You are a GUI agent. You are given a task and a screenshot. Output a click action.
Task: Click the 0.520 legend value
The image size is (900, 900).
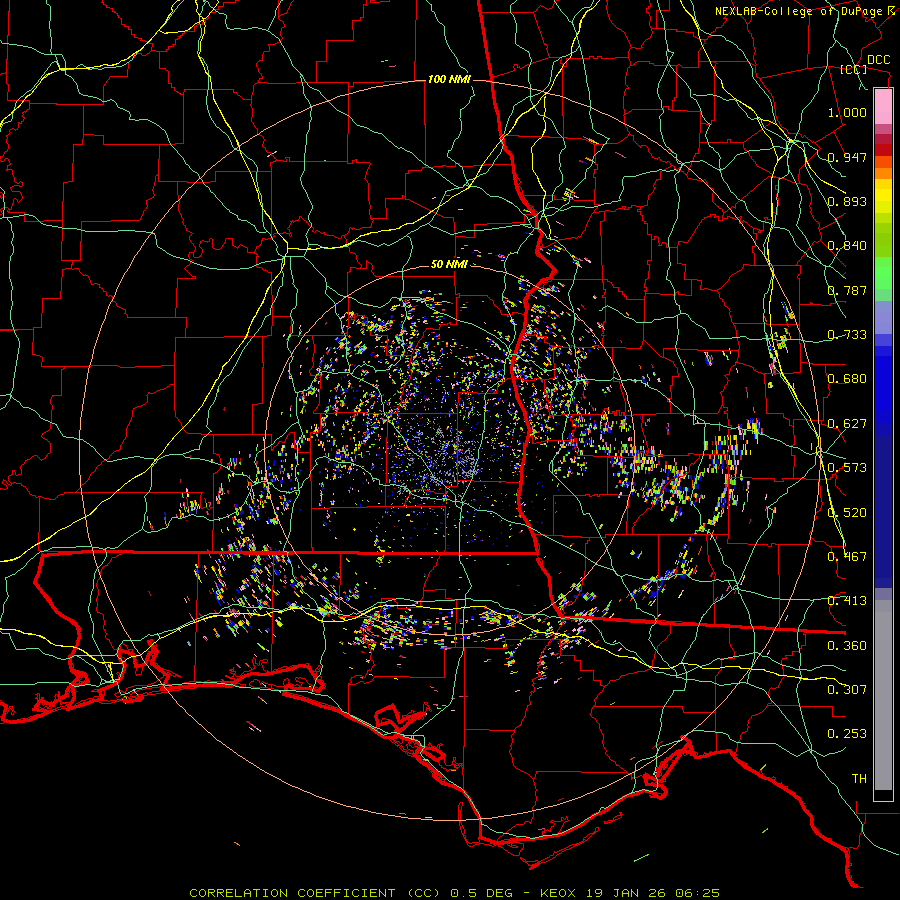coord(847,513)
